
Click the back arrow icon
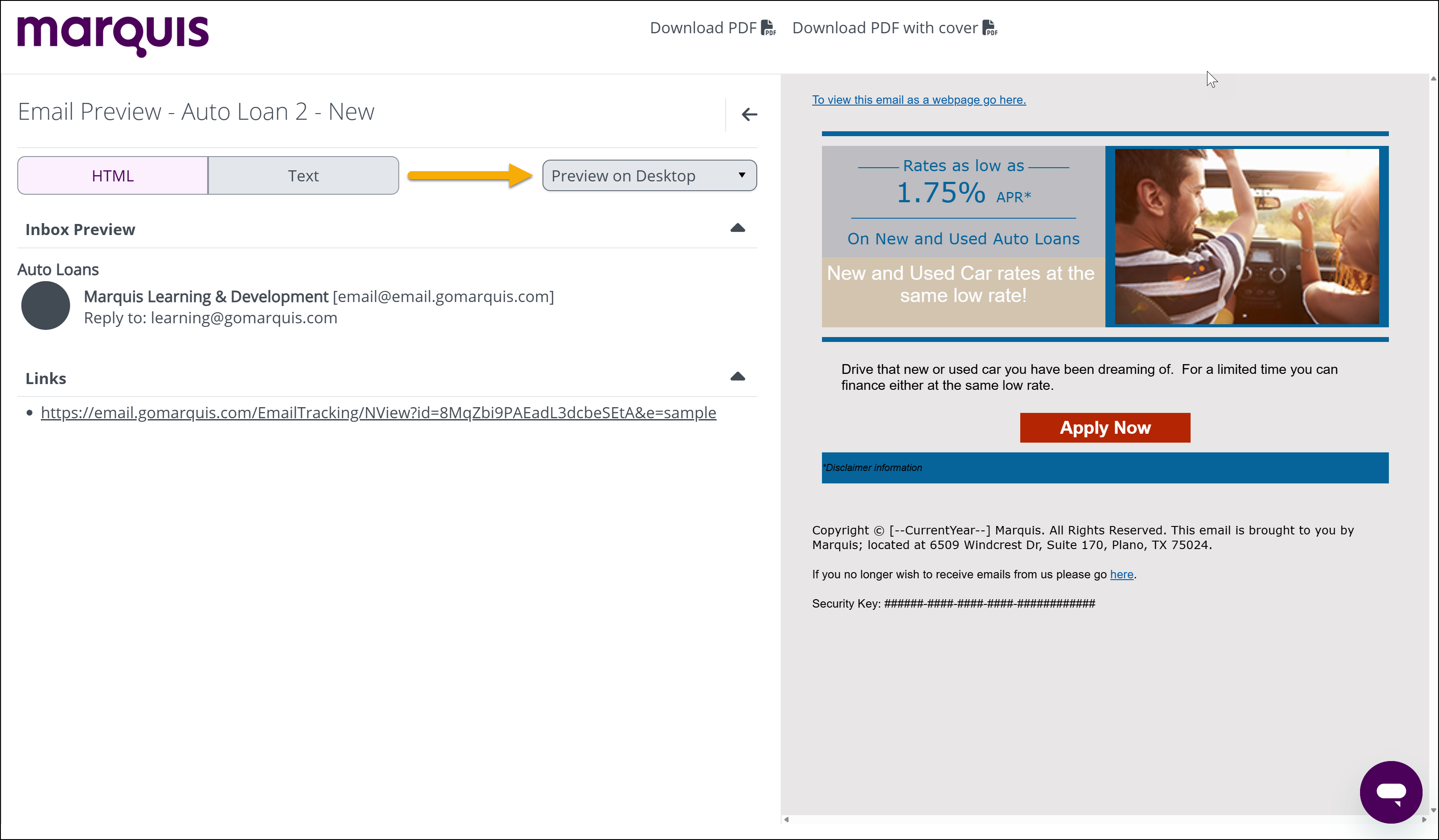tap(749, 114)
